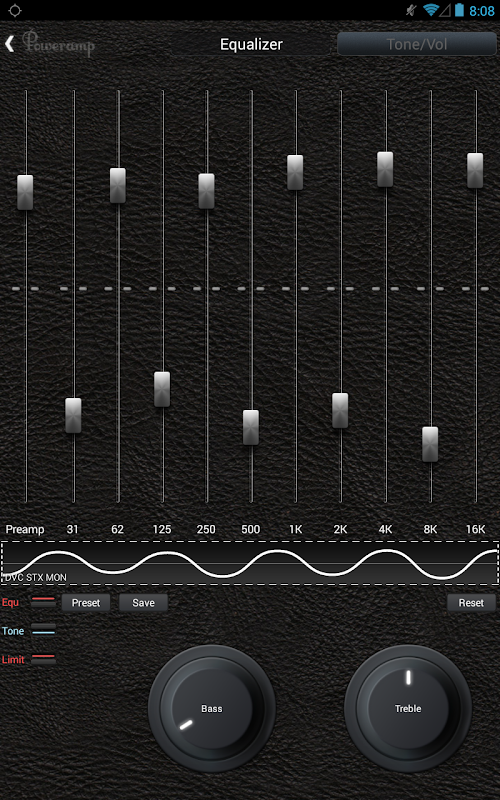Toggle the Tone switch
Screen dimensions: 500x800
(43, 631)
